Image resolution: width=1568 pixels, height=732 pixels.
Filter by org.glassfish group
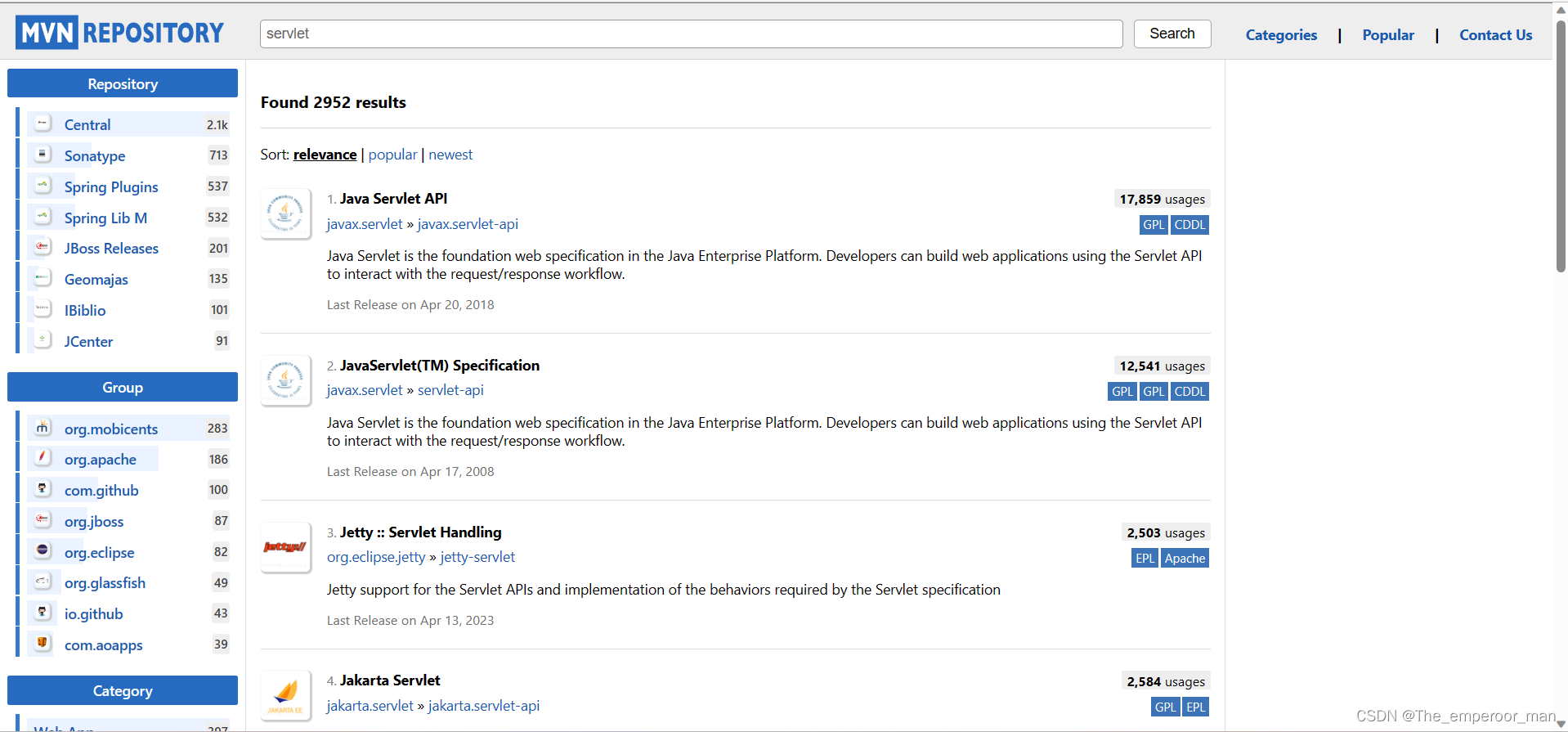click(x=105, y=582)
